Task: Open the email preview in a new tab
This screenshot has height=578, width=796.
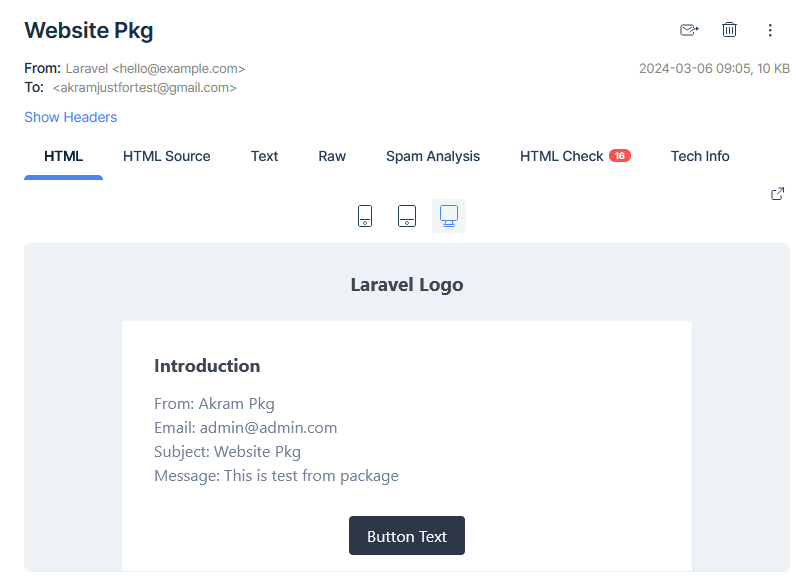Action: (x=777, y=194)
